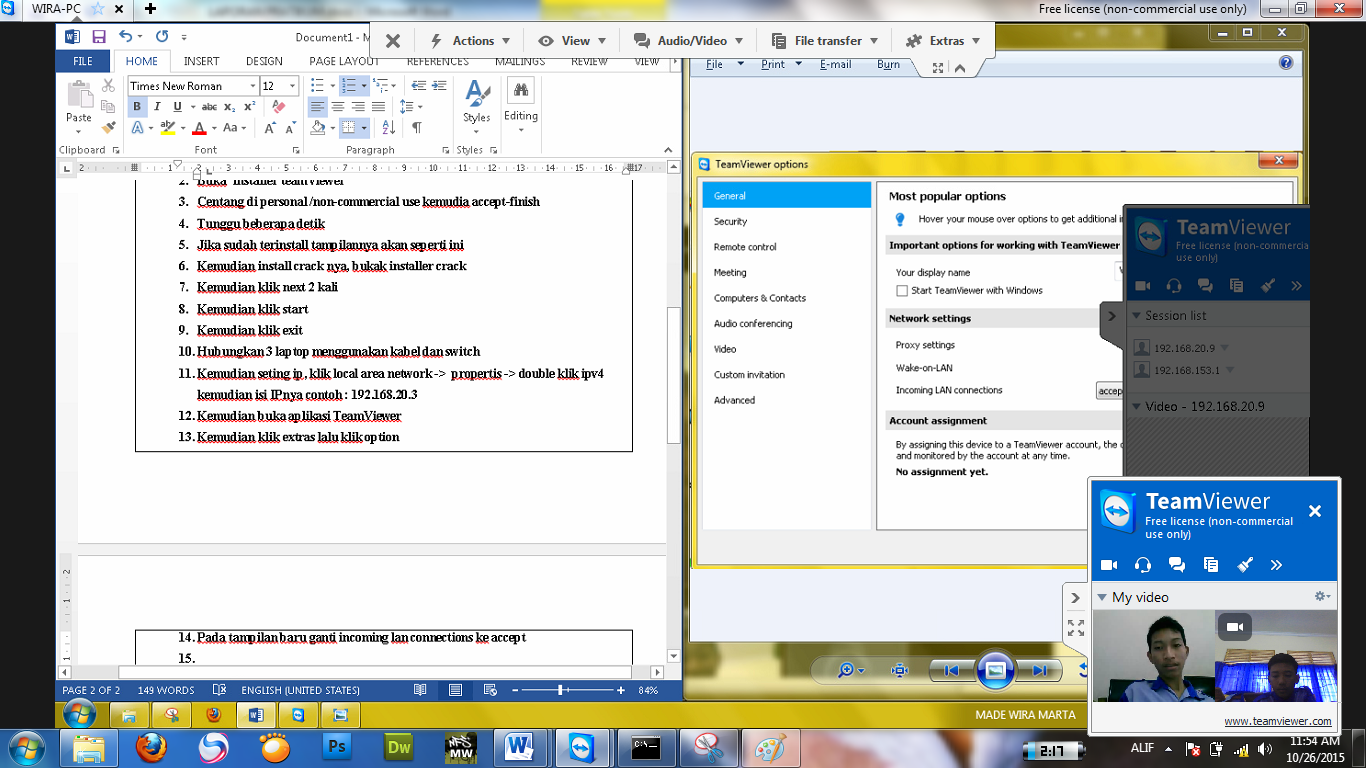Click the Redo icon in Word
The height and width of the screenshot is (768, 1366).
[162, 37]
